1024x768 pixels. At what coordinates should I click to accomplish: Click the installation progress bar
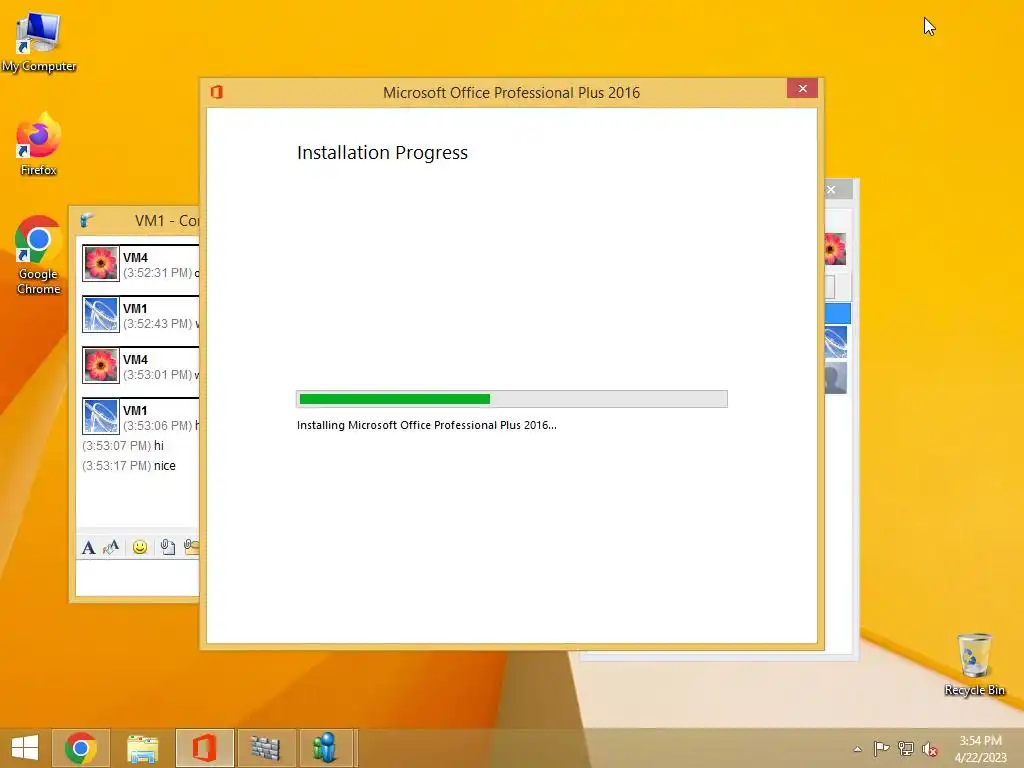tap(512, 399)
